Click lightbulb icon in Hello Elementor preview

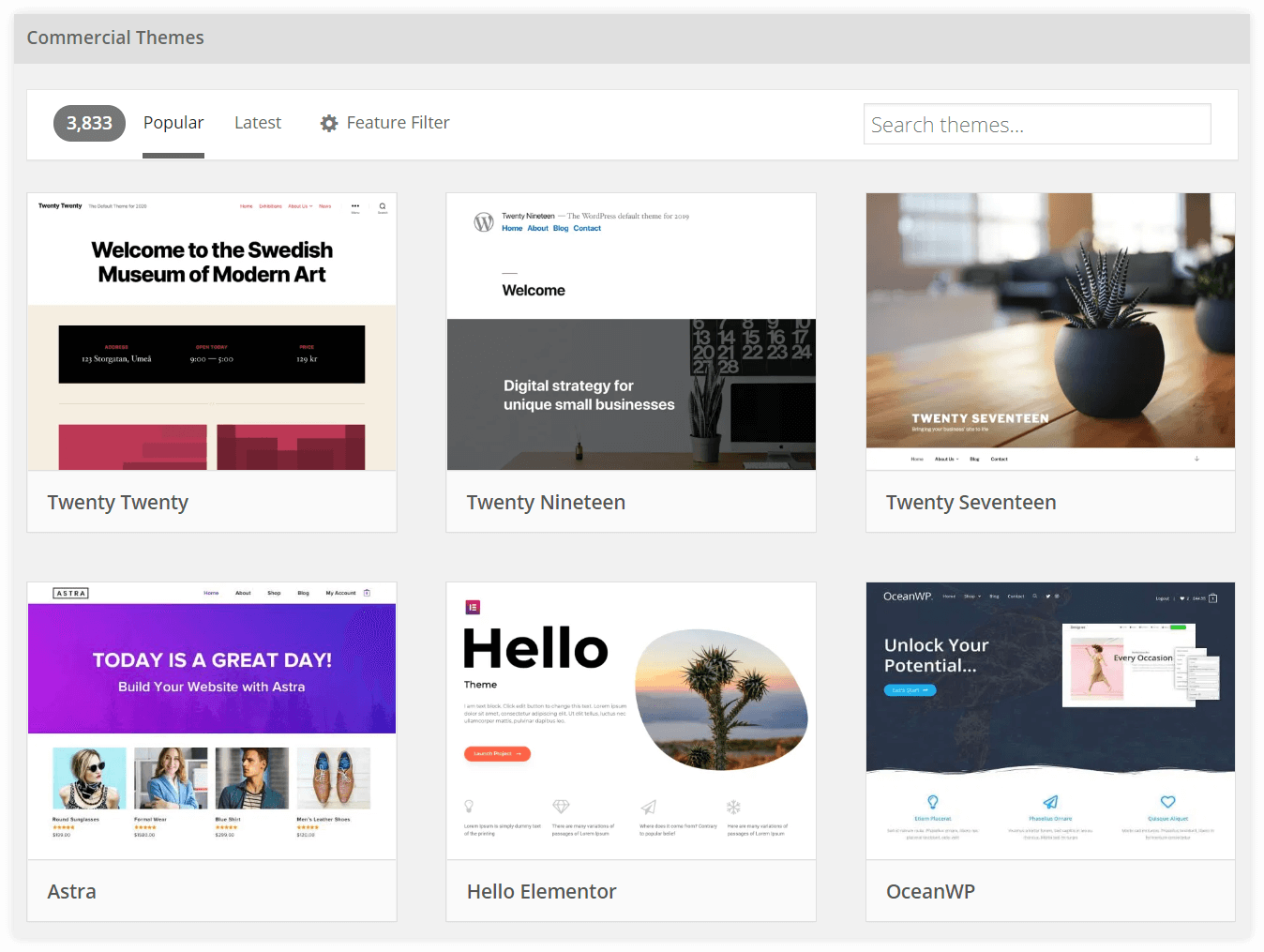point(469,807)
